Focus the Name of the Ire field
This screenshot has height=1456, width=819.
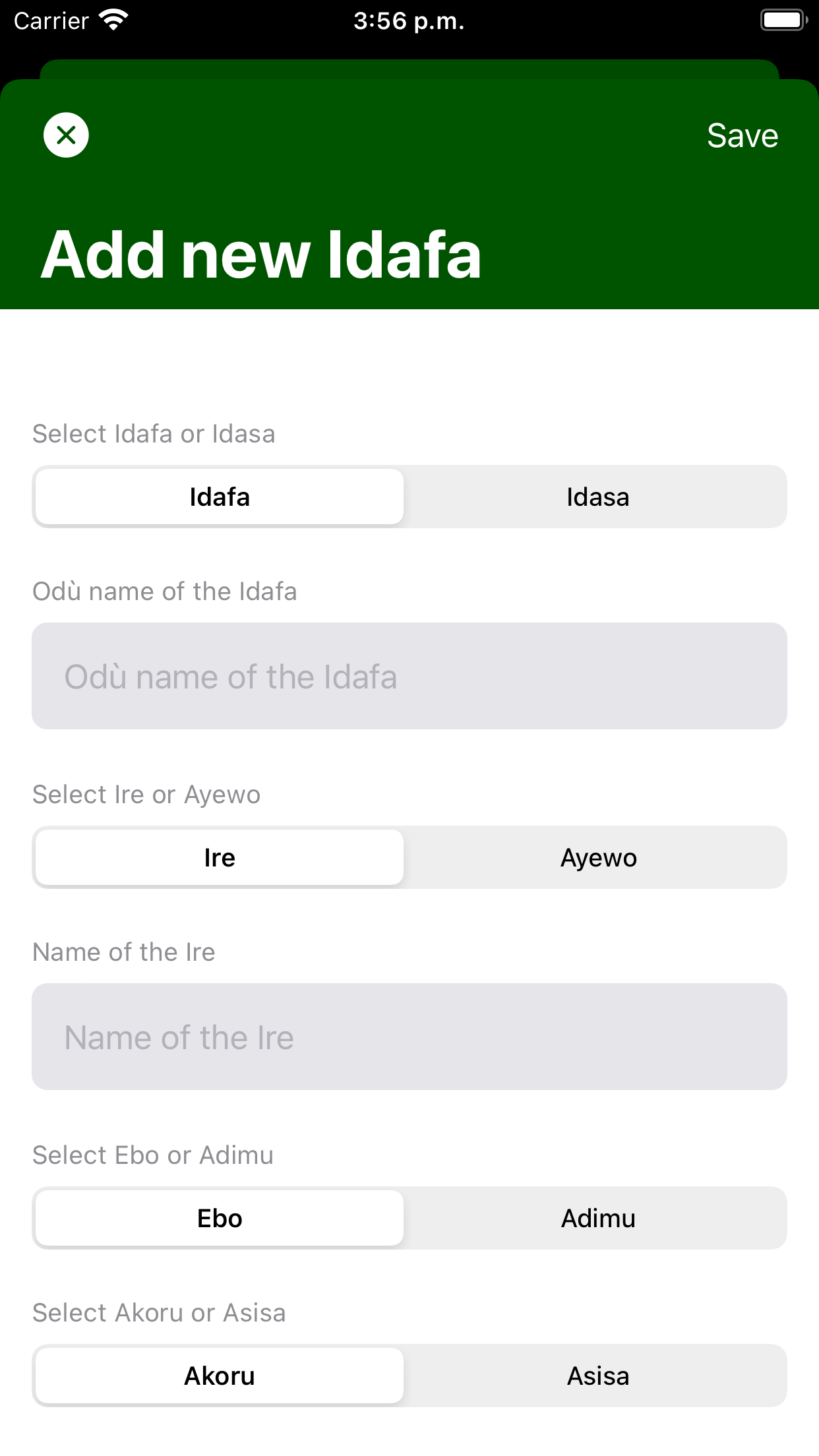pyautogui.click(x=409, y=1037)
